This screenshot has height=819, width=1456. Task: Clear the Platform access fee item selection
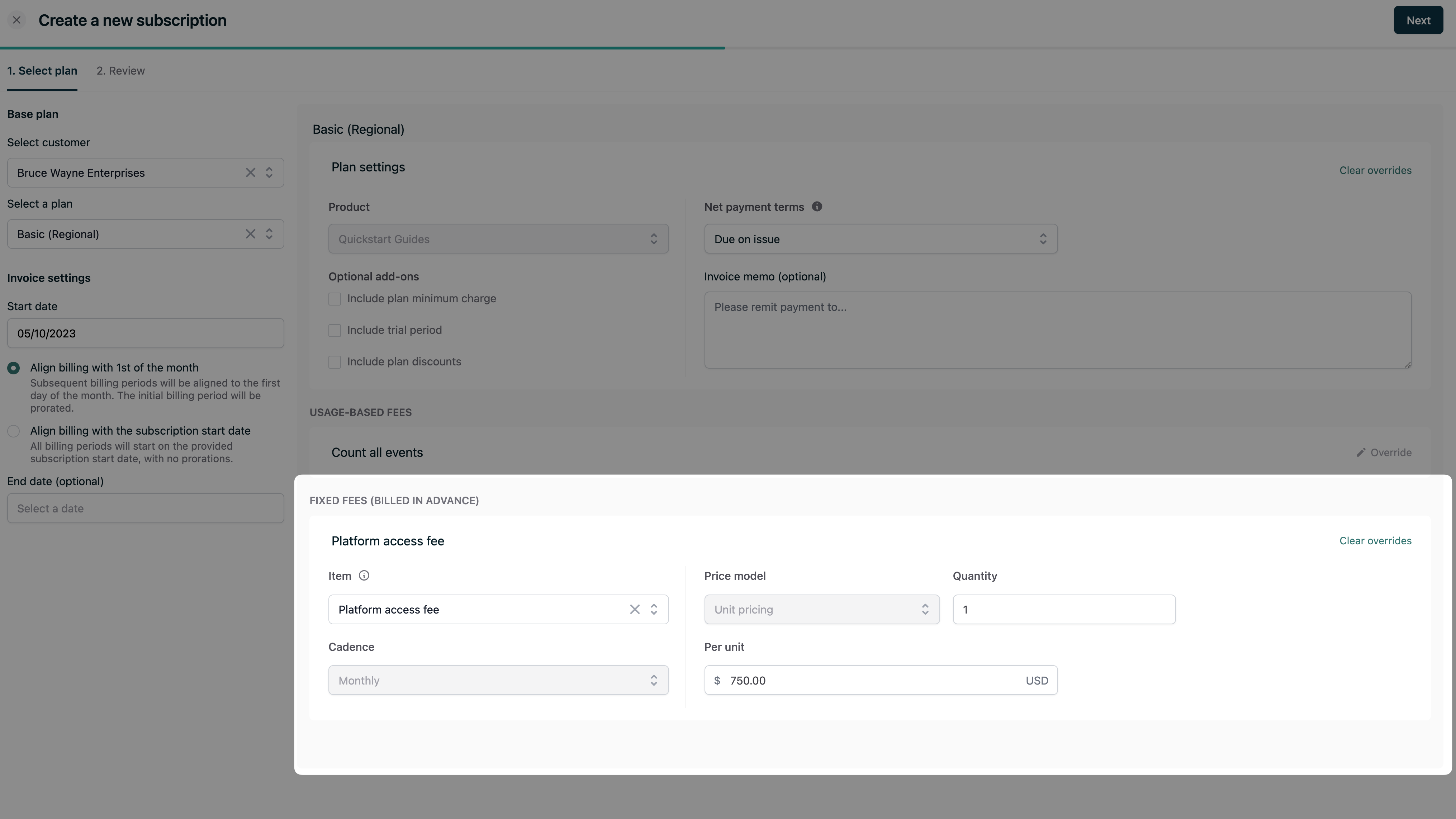click(635, 609)
